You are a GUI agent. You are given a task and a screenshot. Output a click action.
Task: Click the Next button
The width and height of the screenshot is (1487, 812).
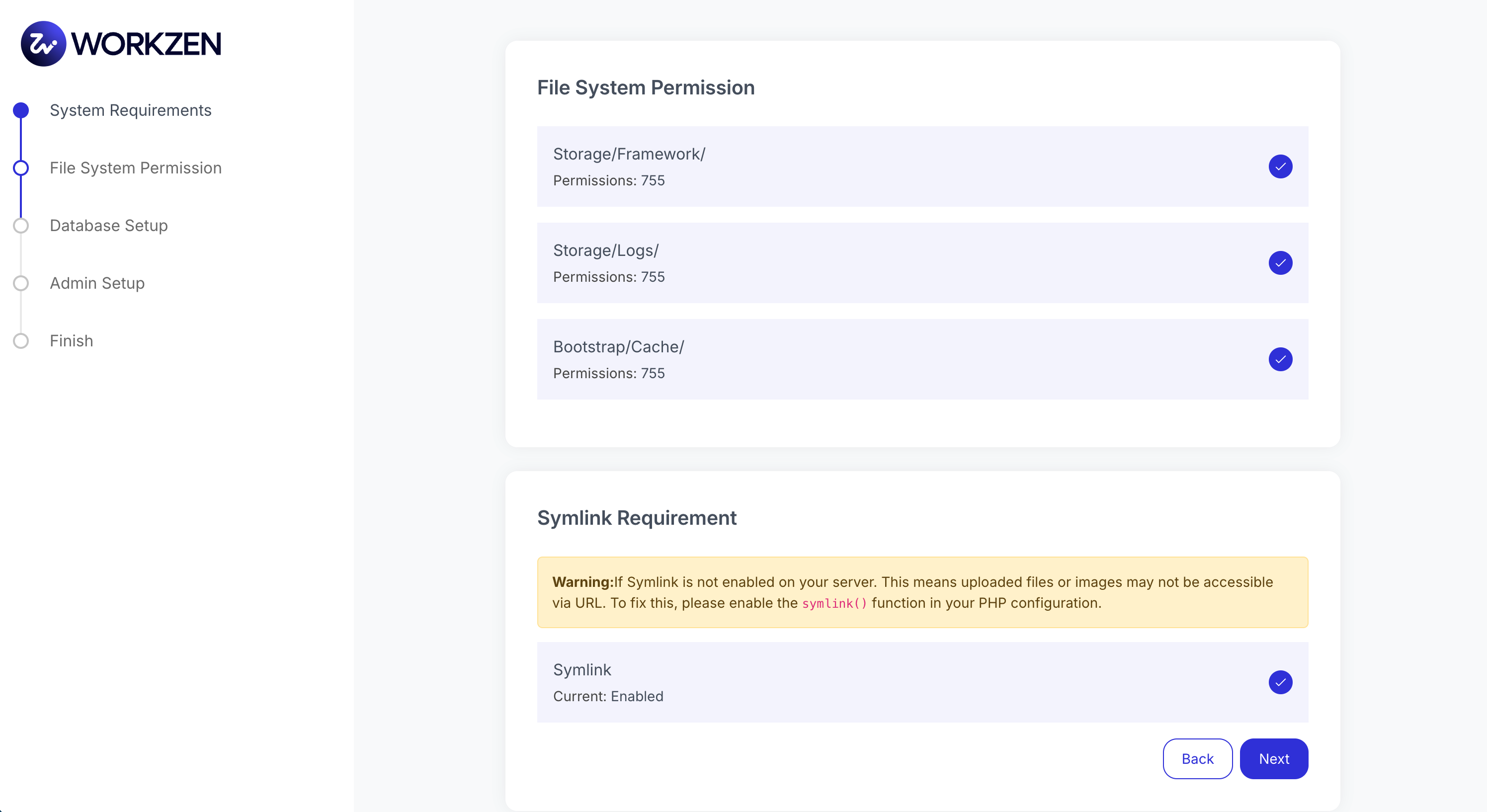point(1273,759)
